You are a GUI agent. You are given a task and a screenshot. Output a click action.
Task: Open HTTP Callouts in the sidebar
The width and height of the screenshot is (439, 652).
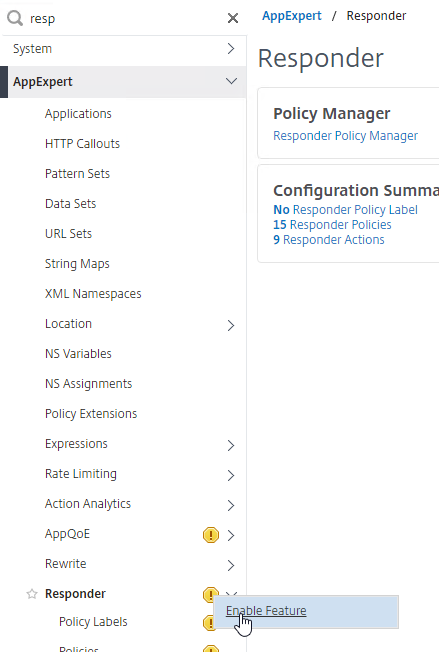(82, 143)
